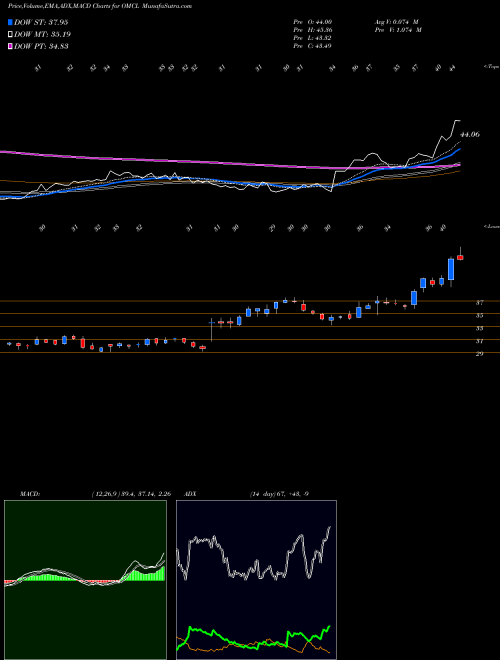This screenshot has width=500, height=660.
Task: Open the MACD histogram chart panel
Action: click(85, 580)
